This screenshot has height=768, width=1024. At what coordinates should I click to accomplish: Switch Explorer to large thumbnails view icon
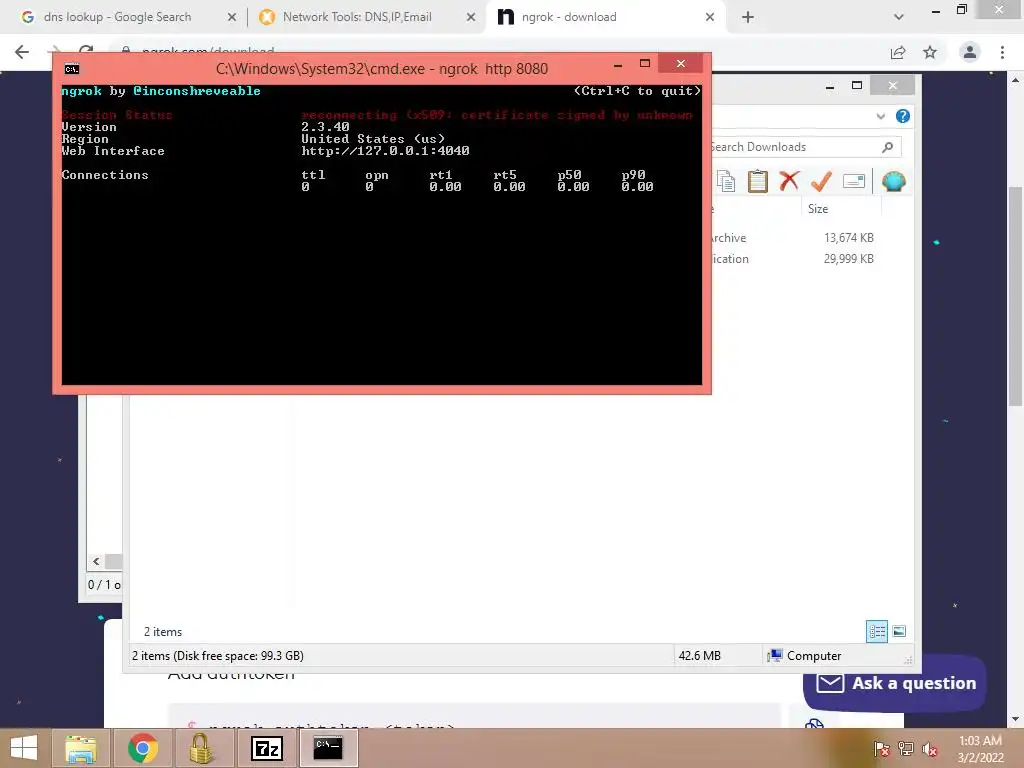click(x=899, y=631)
